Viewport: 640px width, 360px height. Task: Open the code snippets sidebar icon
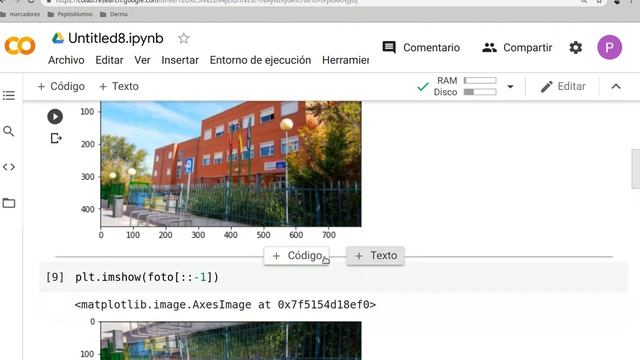[9, 167]
